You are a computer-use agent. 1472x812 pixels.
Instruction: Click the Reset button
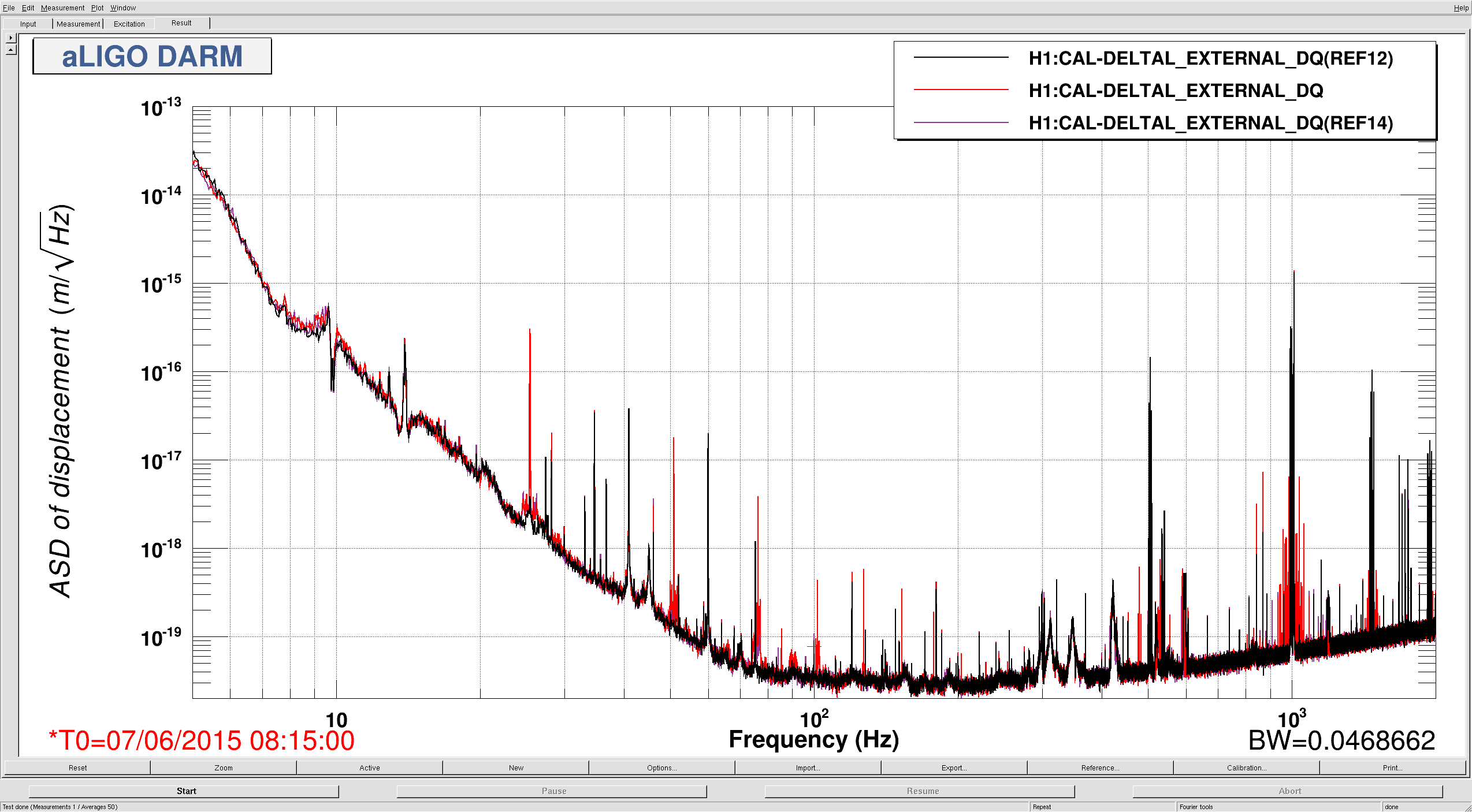pyautogui.click(x=77, y=768)
